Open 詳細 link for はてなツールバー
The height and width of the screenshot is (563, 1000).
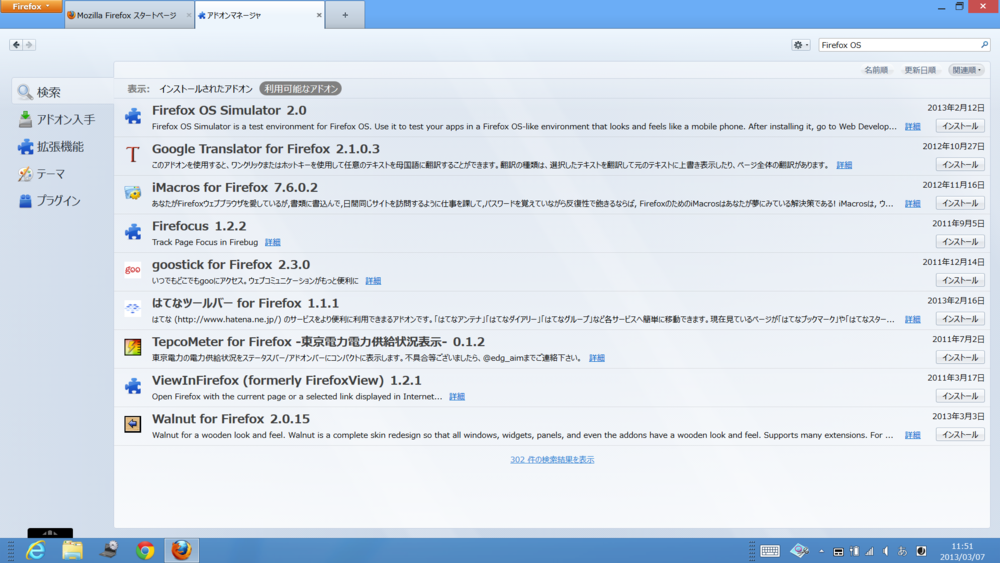913,319
